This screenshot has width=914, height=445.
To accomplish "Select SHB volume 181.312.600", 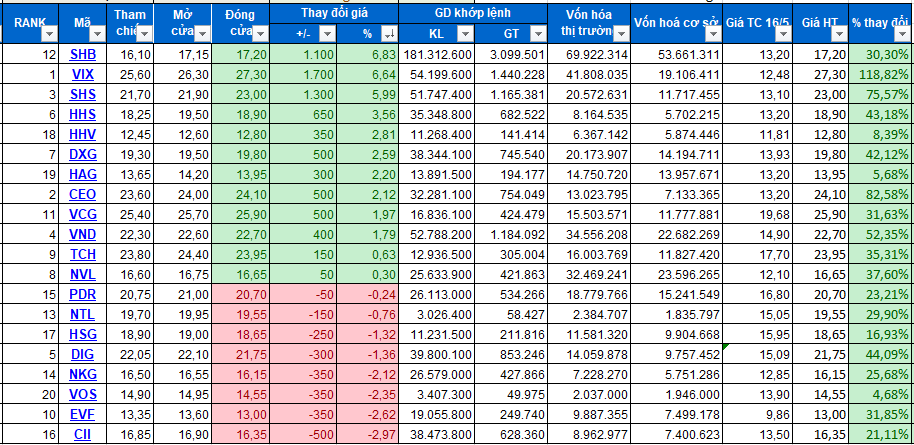I will tap(437, 55).
